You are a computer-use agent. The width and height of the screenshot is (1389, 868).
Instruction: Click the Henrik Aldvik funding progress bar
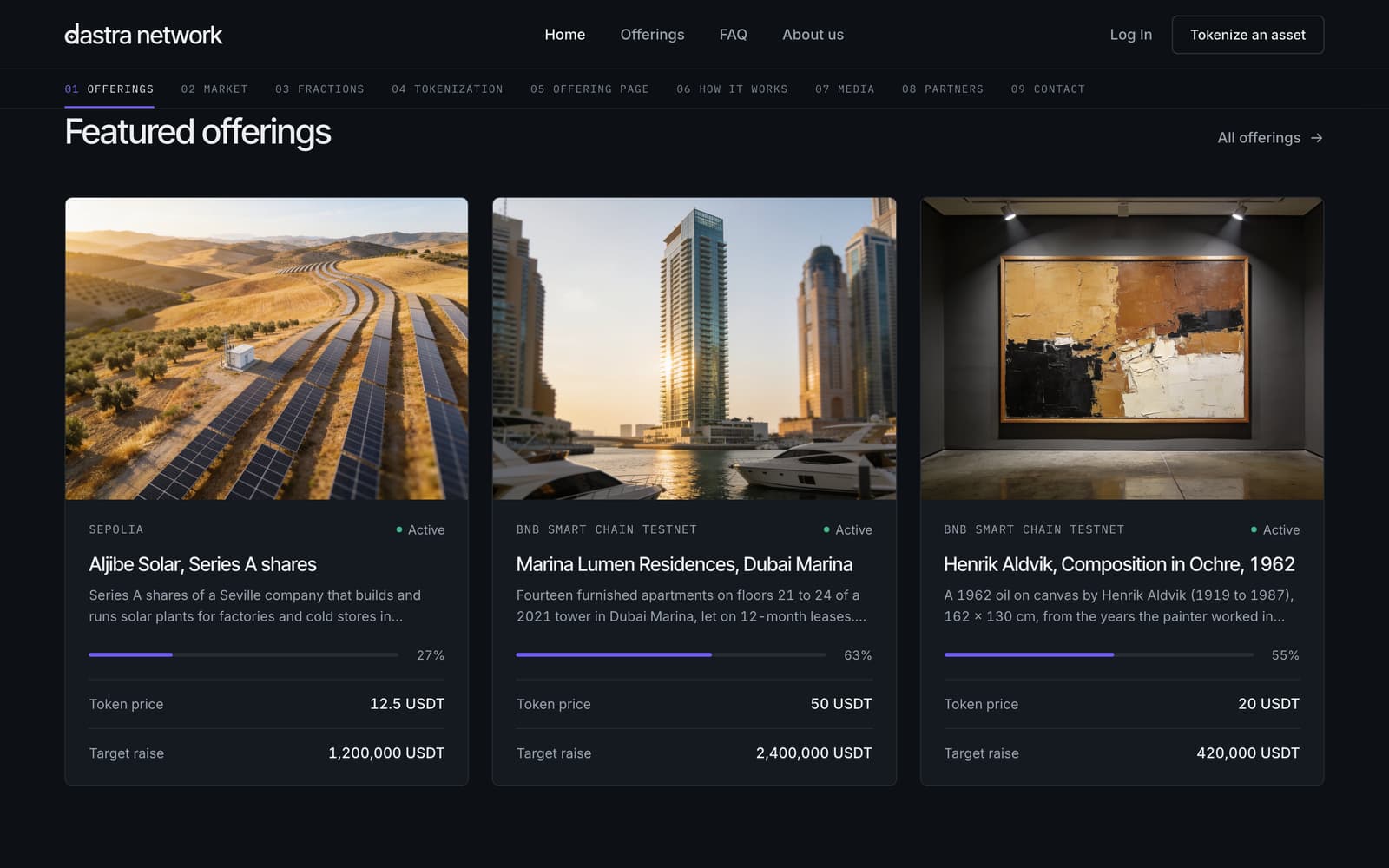[x=1099, y=654]
